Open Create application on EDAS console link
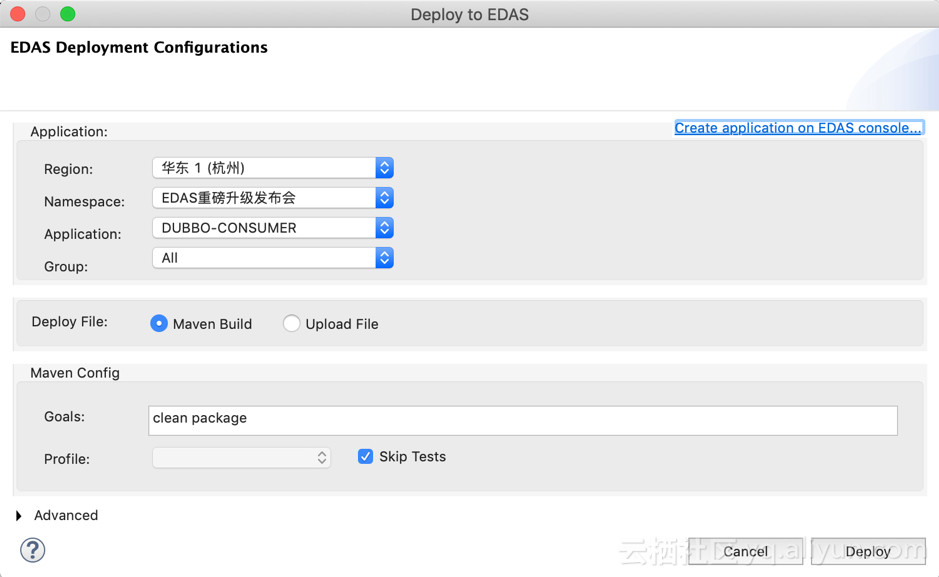Image resolution: width=939 pixels, height=577 pixels. (798, 127)
